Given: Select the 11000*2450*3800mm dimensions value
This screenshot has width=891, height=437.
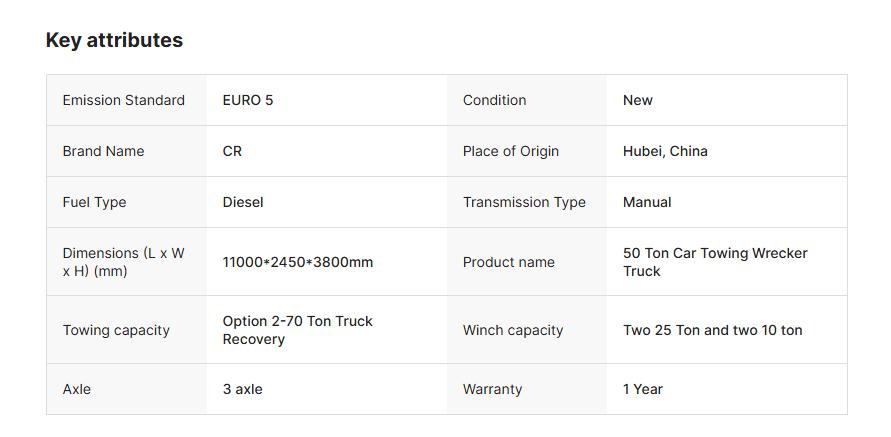Looking at the screenshot, I should click(297, 262).
